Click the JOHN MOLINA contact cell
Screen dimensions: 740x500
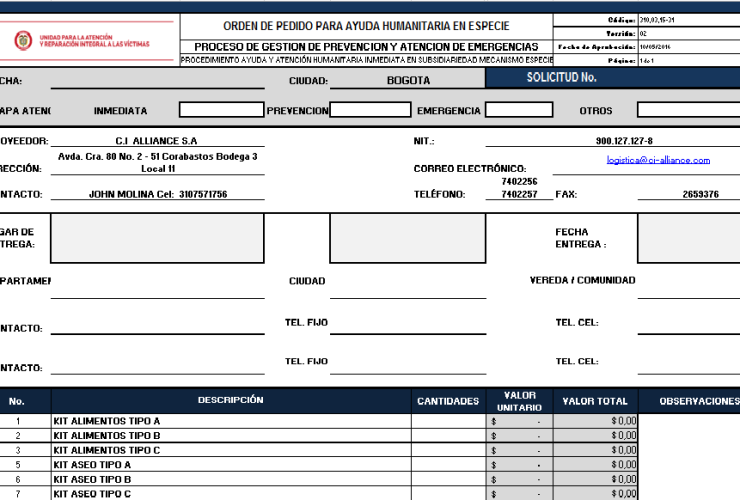click(158, 194)
